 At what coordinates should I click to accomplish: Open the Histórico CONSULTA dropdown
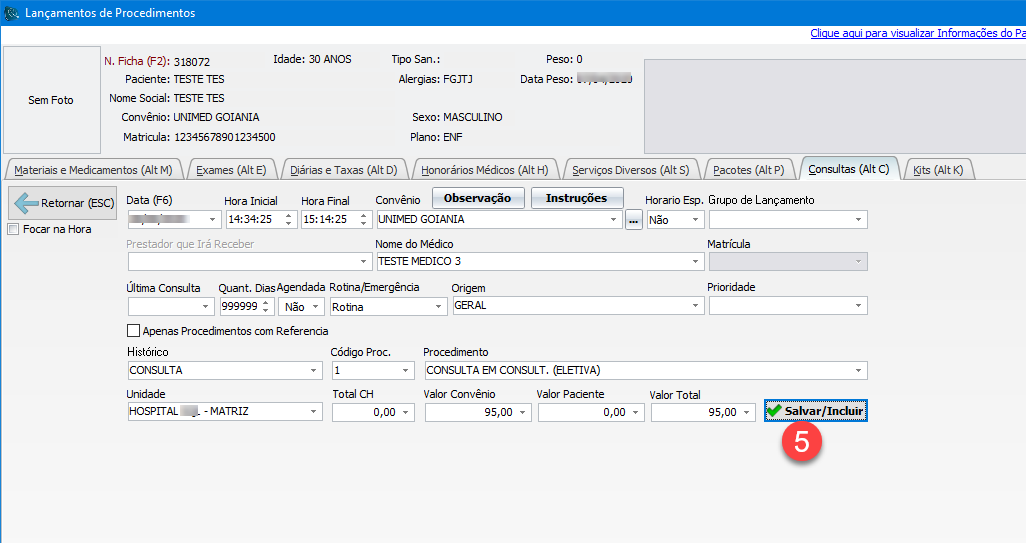(315, 371)
